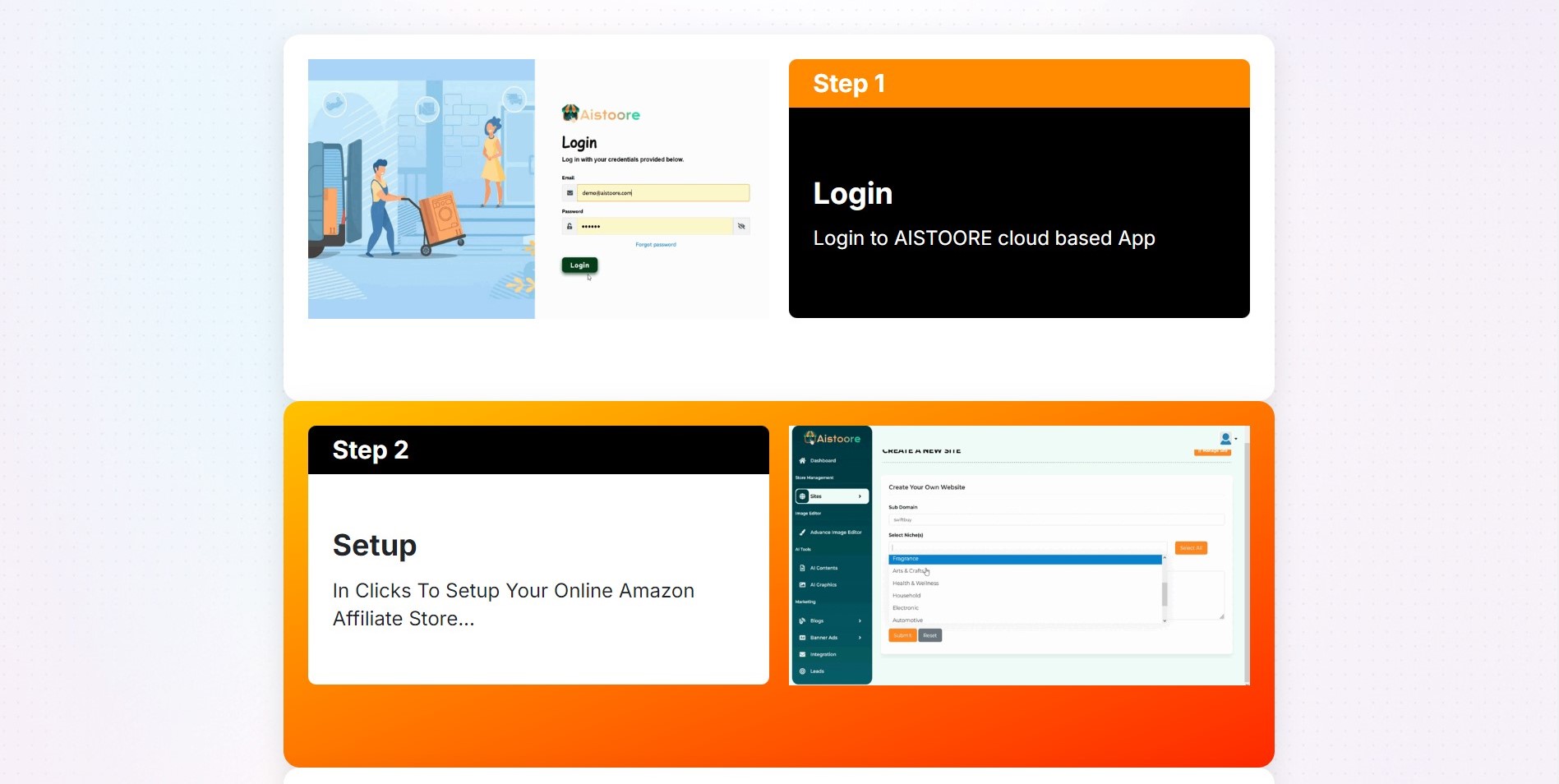Expand the Sites menu chevron

[860, 496]
